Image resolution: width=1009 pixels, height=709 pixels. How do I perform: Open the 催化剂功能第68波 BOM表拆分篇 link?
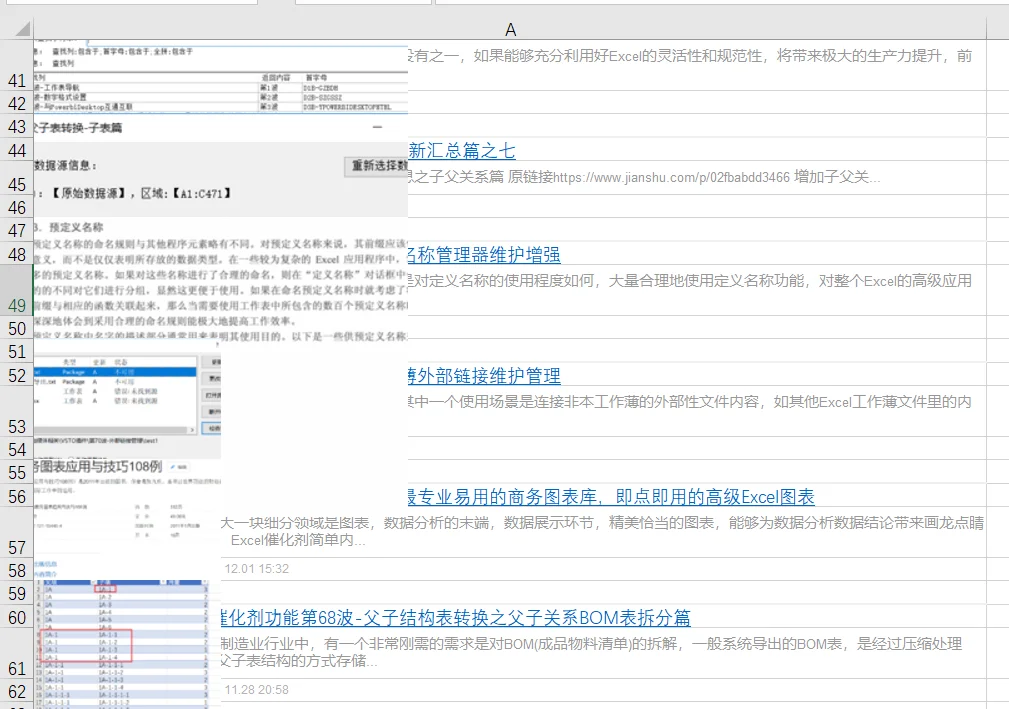[456, 618]
